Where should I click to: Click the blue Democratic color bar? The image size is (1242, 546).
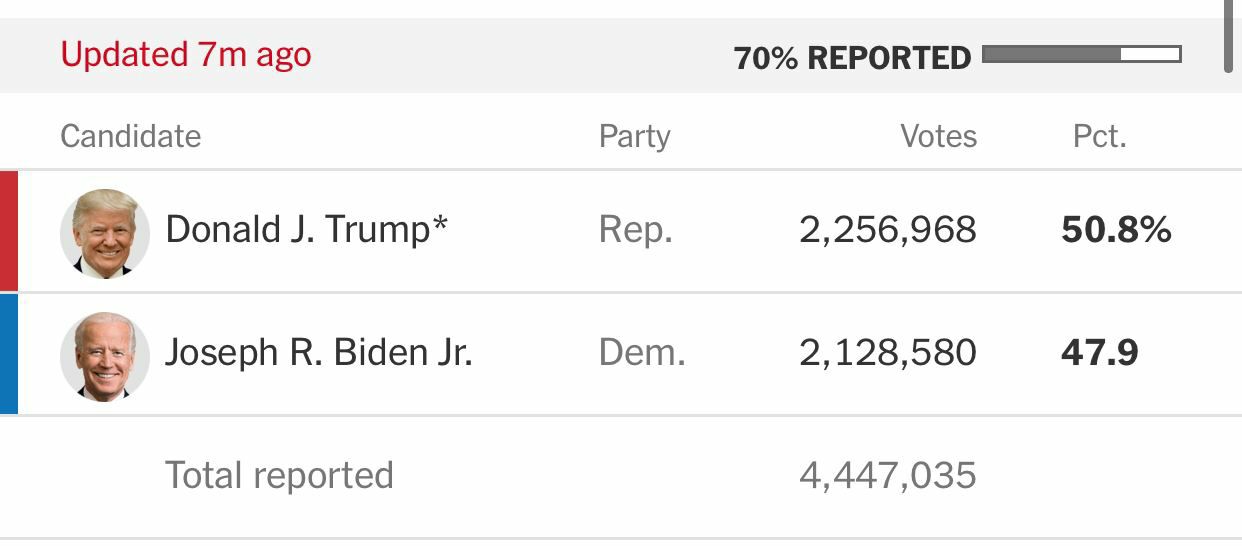point(9,354)
